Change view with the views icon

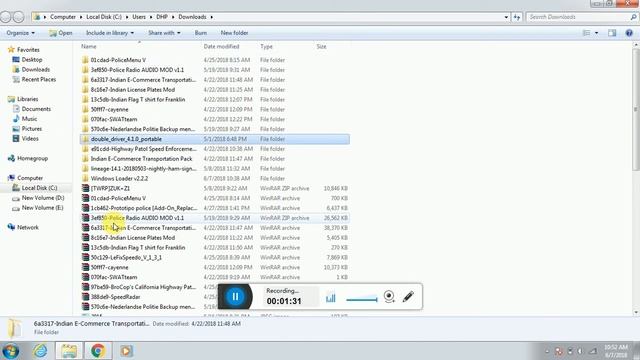point(587,33)
